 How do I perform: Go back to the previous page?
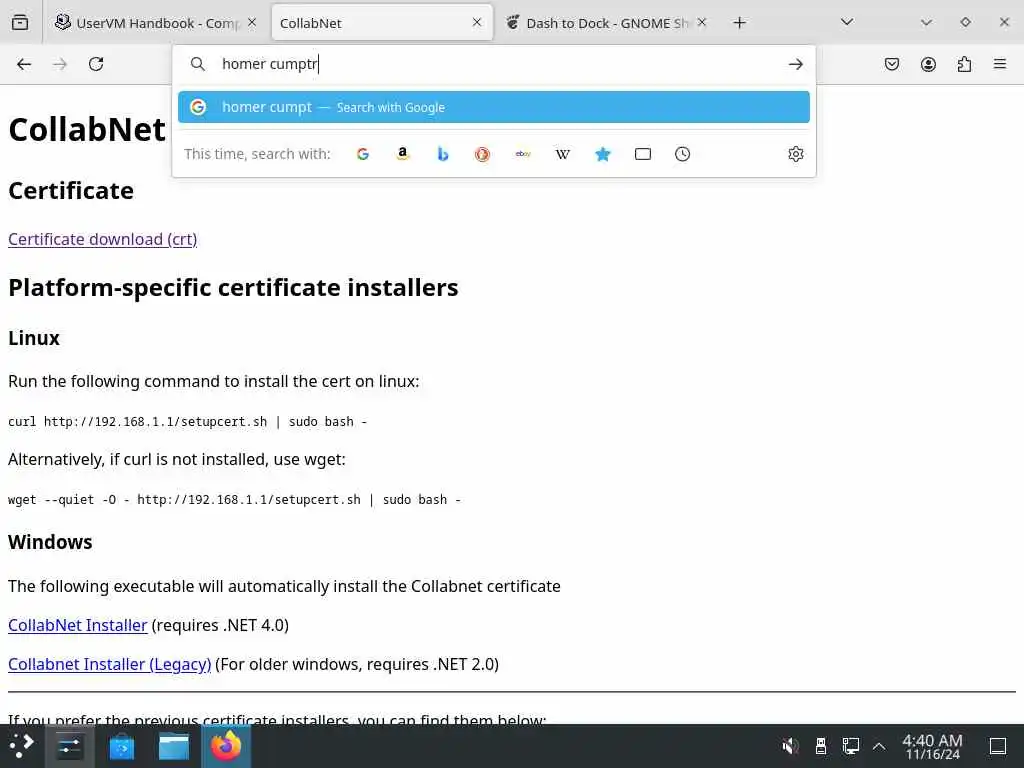click(24, 64)
